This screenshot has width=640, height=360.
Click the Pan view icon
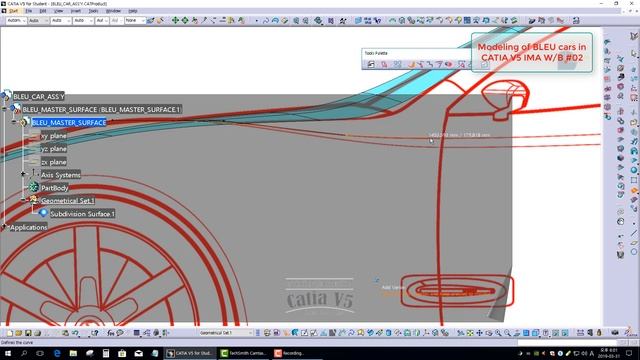pyautogui.click(x=480, y=333)
